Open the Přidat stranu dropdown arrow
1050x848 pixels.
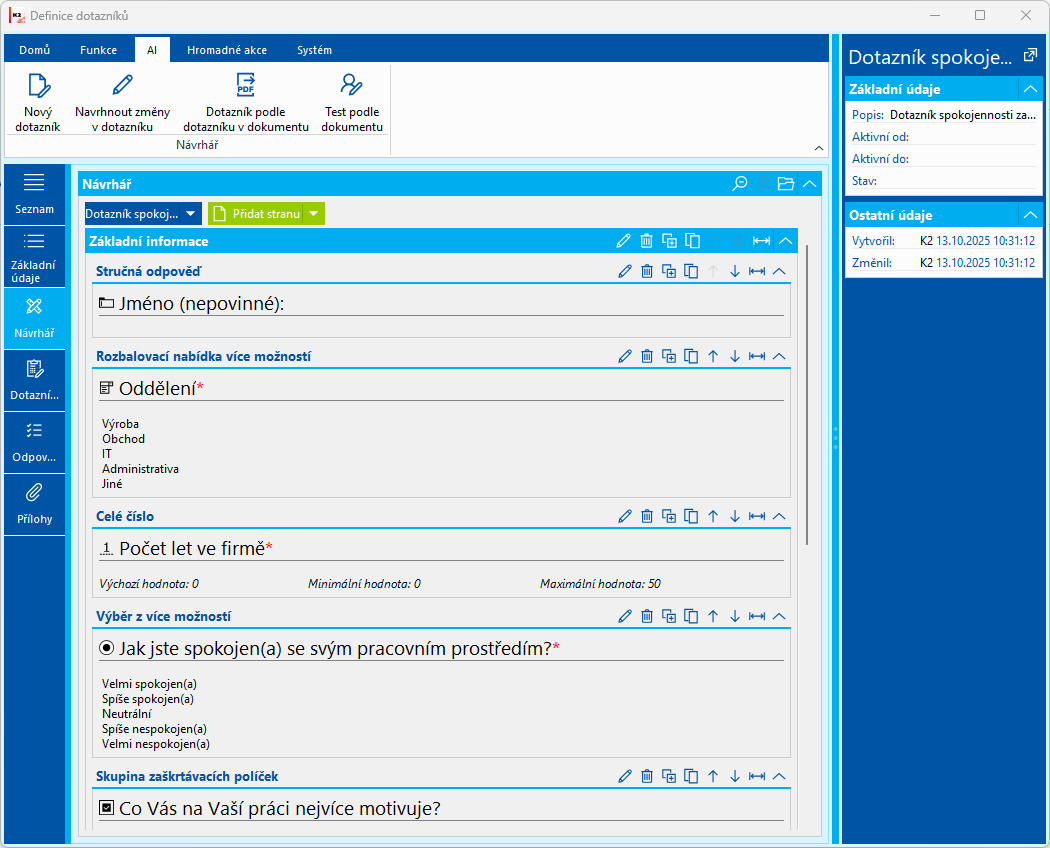pos(313,214)
